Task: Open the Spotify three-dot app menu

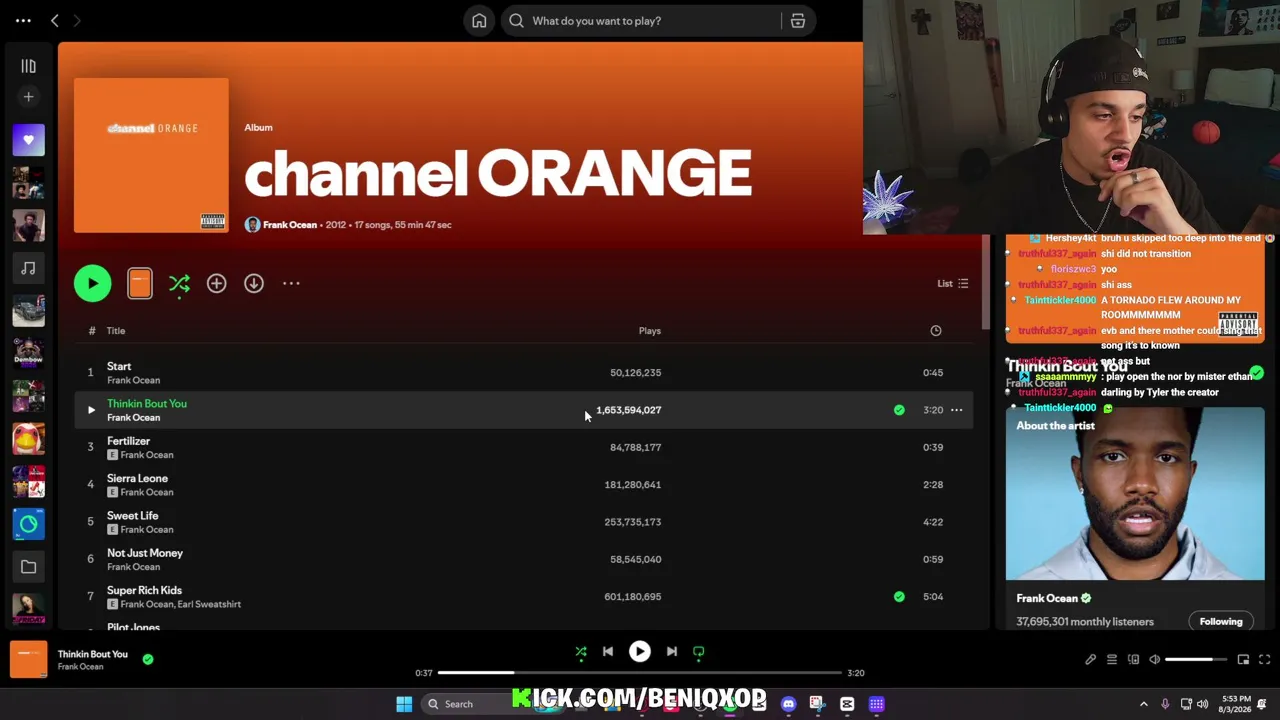Action: tap(23, 21)
